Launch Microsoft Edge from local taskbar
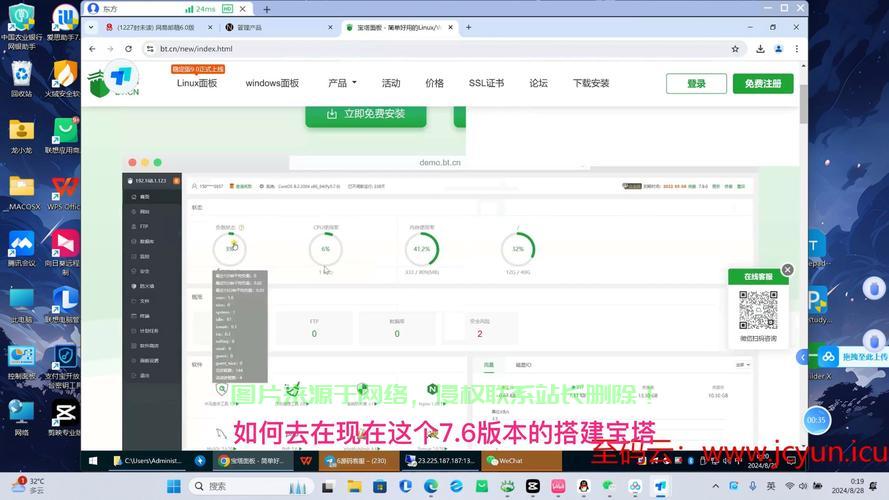The image size is (889, 500). (431, 486)
